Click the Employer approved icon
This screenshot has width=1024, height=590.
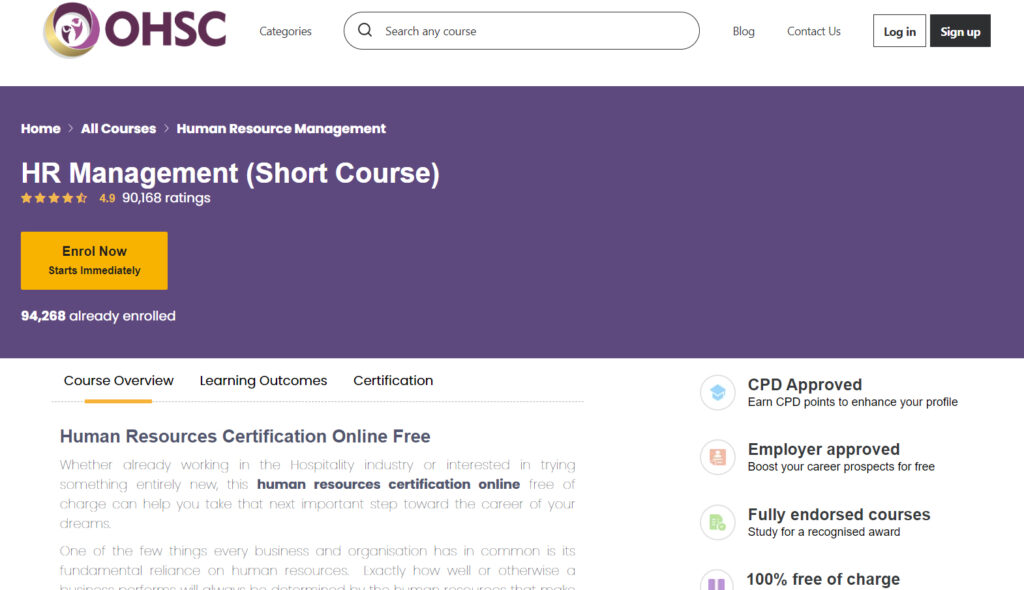click(717, 457)
